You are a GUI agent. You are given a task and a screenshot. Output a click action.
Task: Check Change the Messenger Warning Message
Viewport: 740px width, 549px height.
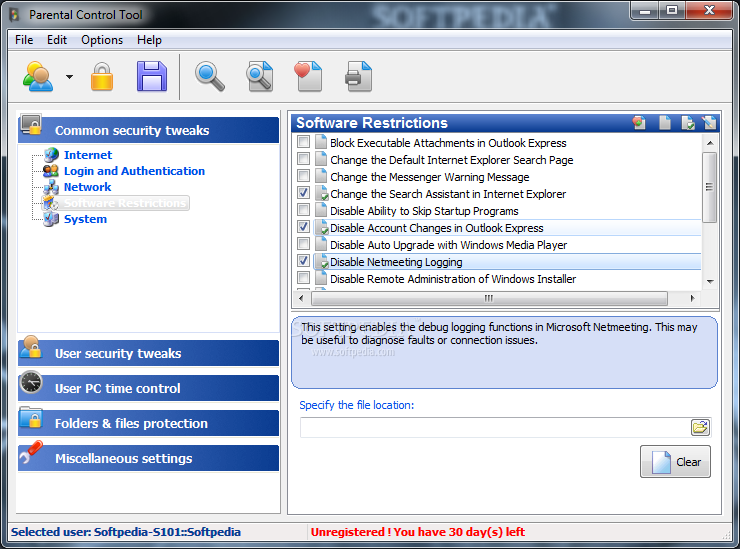pos(303,176)
